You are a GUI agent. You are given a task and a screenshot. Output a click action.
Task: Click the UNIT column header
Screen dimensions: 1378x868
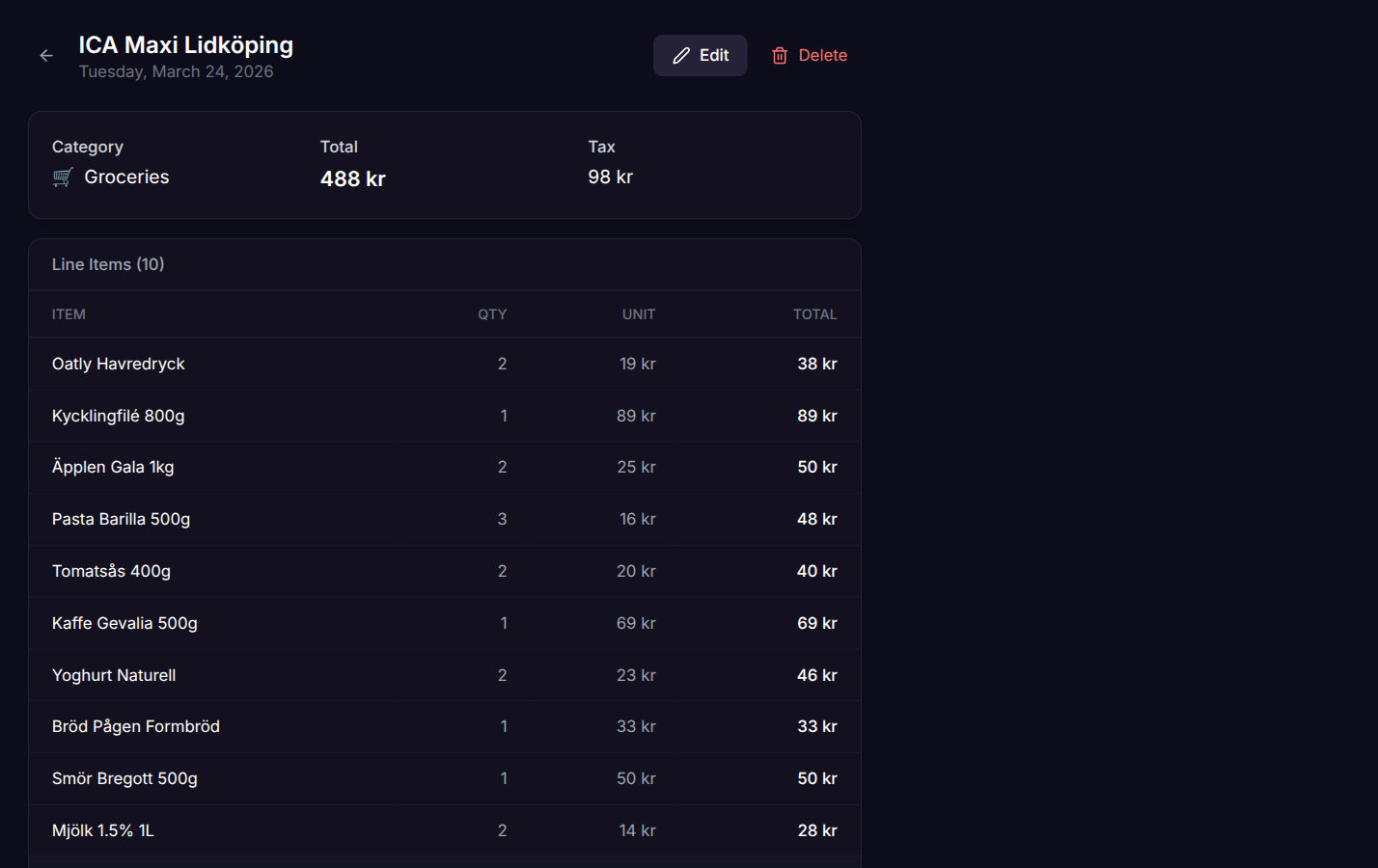639,314
